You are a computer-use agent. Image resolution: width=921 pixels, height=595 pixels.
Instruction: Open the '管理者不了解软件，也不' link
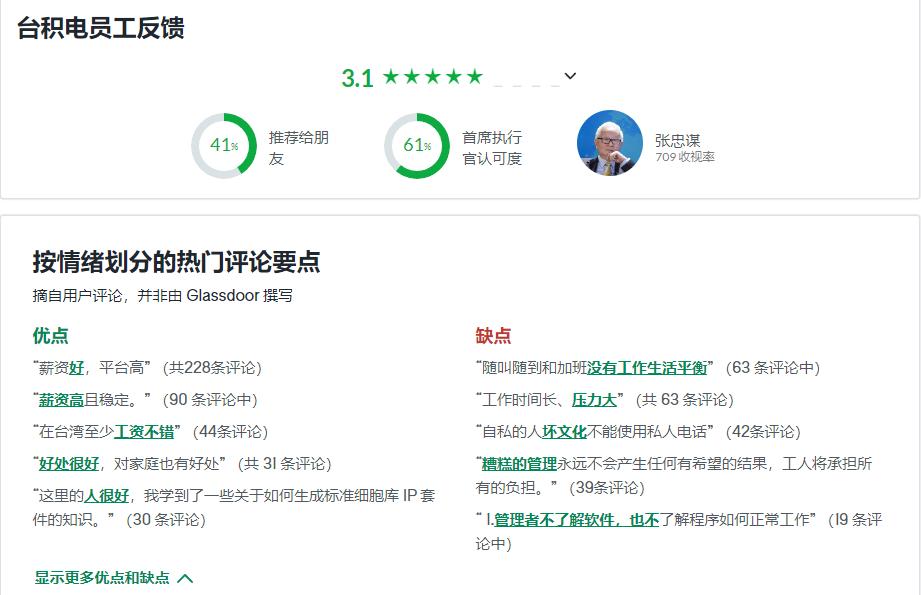[576, 520]
